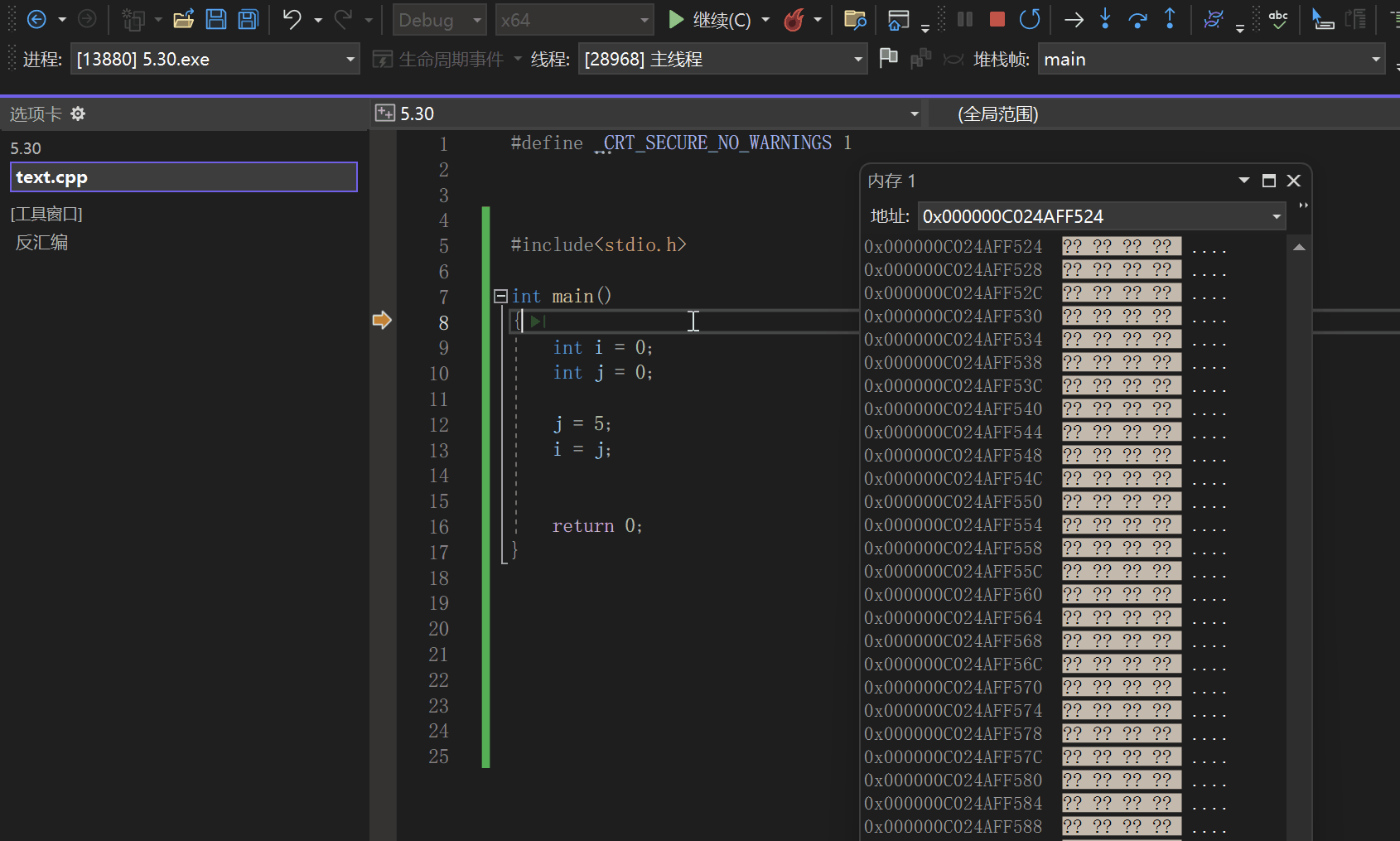
Task: Click the 内存 1 window title
Action: (x=891, y=181)
